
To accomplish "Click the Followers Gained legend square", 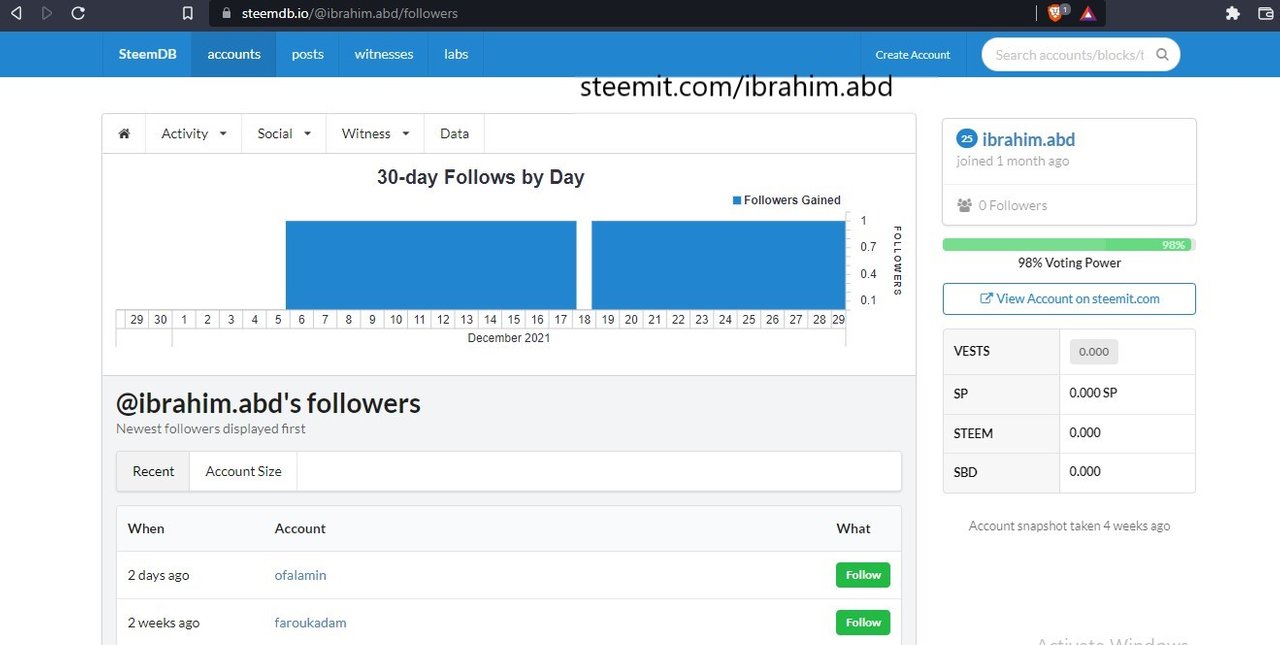I will [737, 200].
